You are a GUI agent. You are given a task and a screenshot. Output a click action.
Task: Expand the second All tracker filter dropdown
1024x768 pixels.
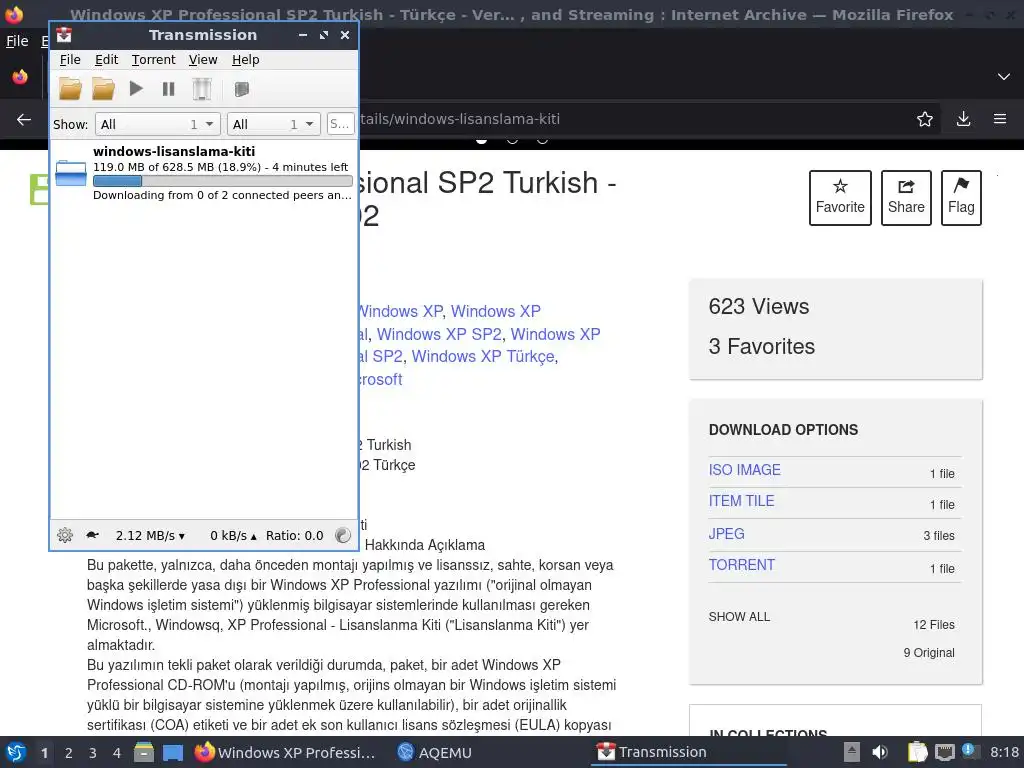274,124
